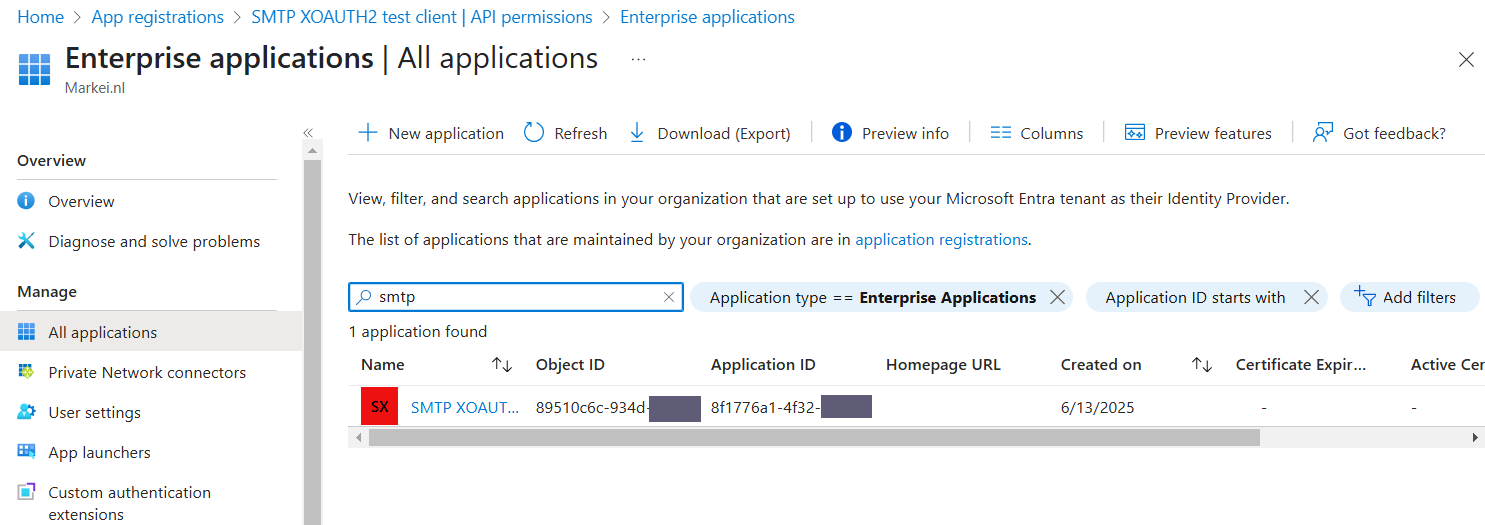
Task: Open SMTP XOAUTH2 test client API permissions breadcrumb
Action: 422,17
